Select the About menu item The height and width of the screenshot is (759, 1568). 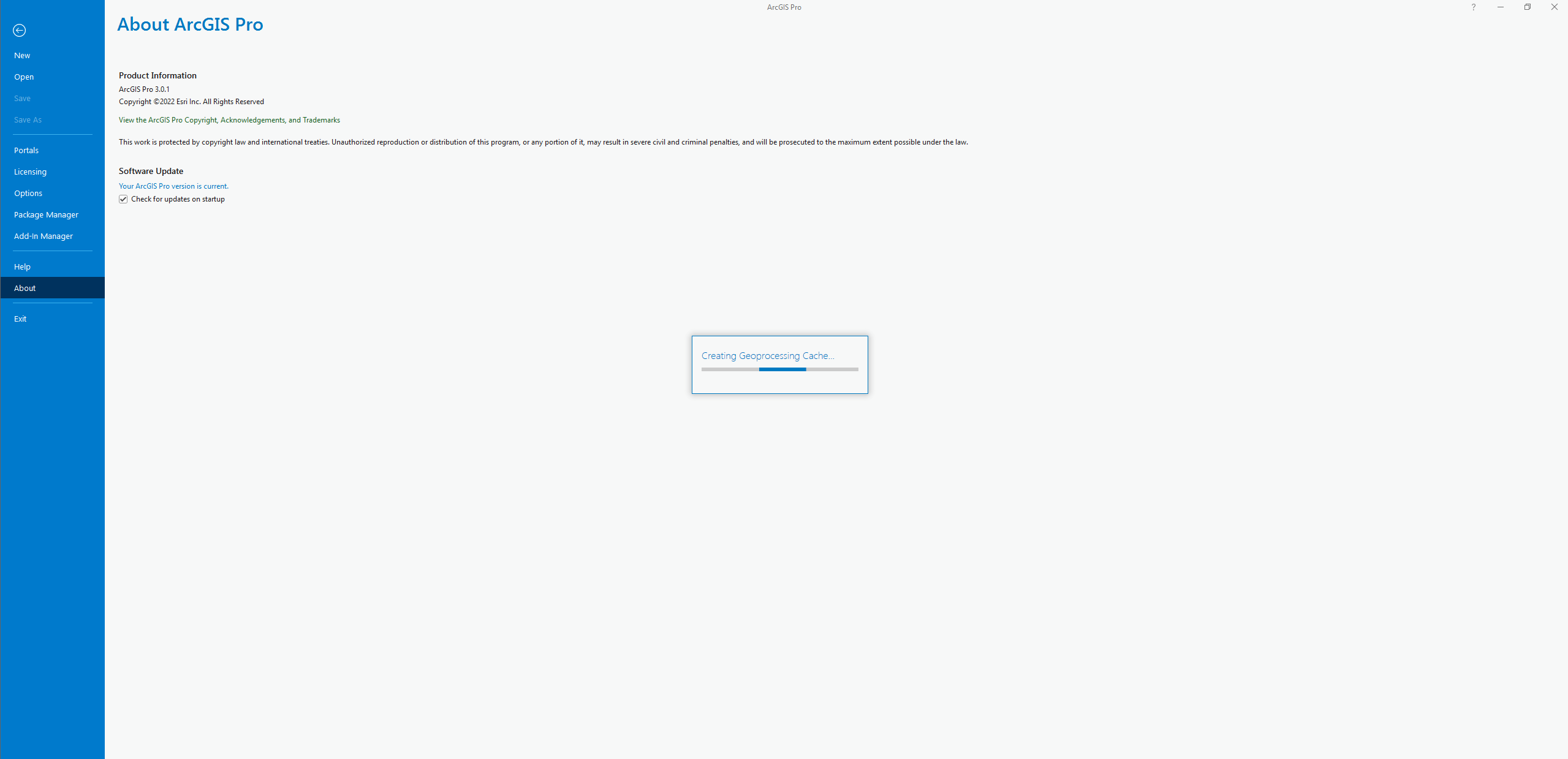tap(53, 288)
